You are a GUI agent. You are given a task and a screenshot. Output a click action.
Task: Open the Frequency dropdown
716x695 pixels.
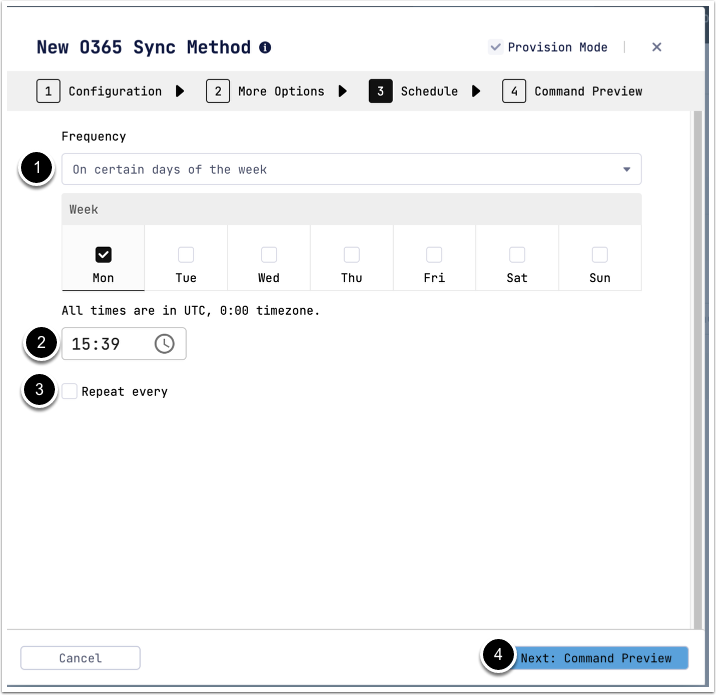coord(352,169)
